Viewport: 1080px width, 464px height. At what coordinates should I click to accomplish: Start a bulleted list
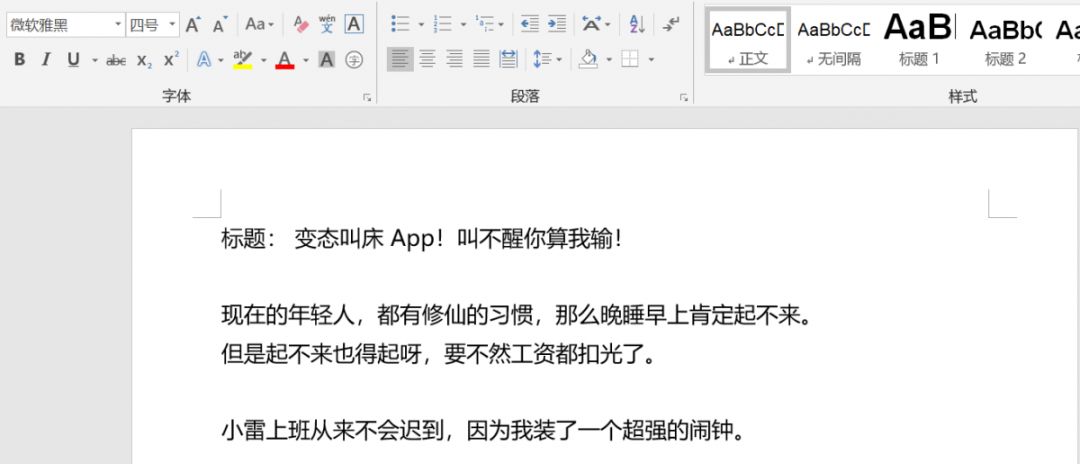[x=400, y=24]
